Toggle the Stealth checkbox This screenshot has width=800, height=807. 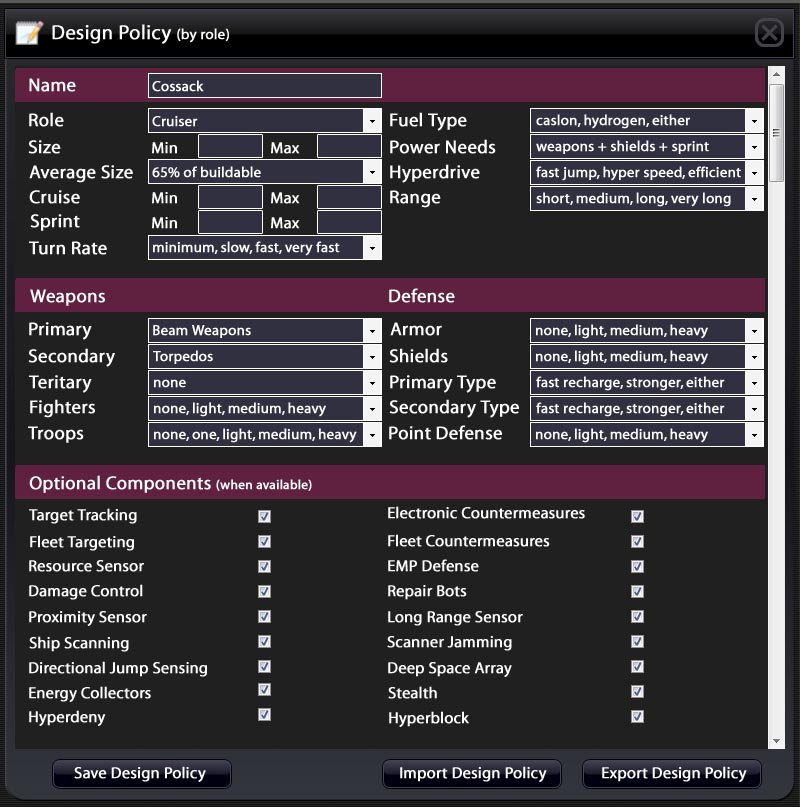coord(637,692)
